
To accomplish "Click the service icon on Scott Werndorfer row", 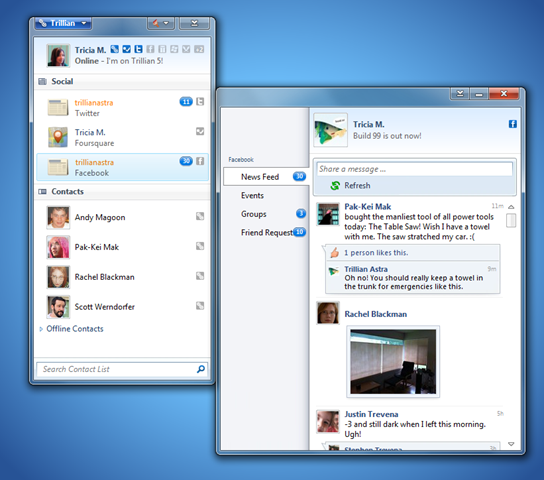I will pyautogui.click(x=200, y=306).
